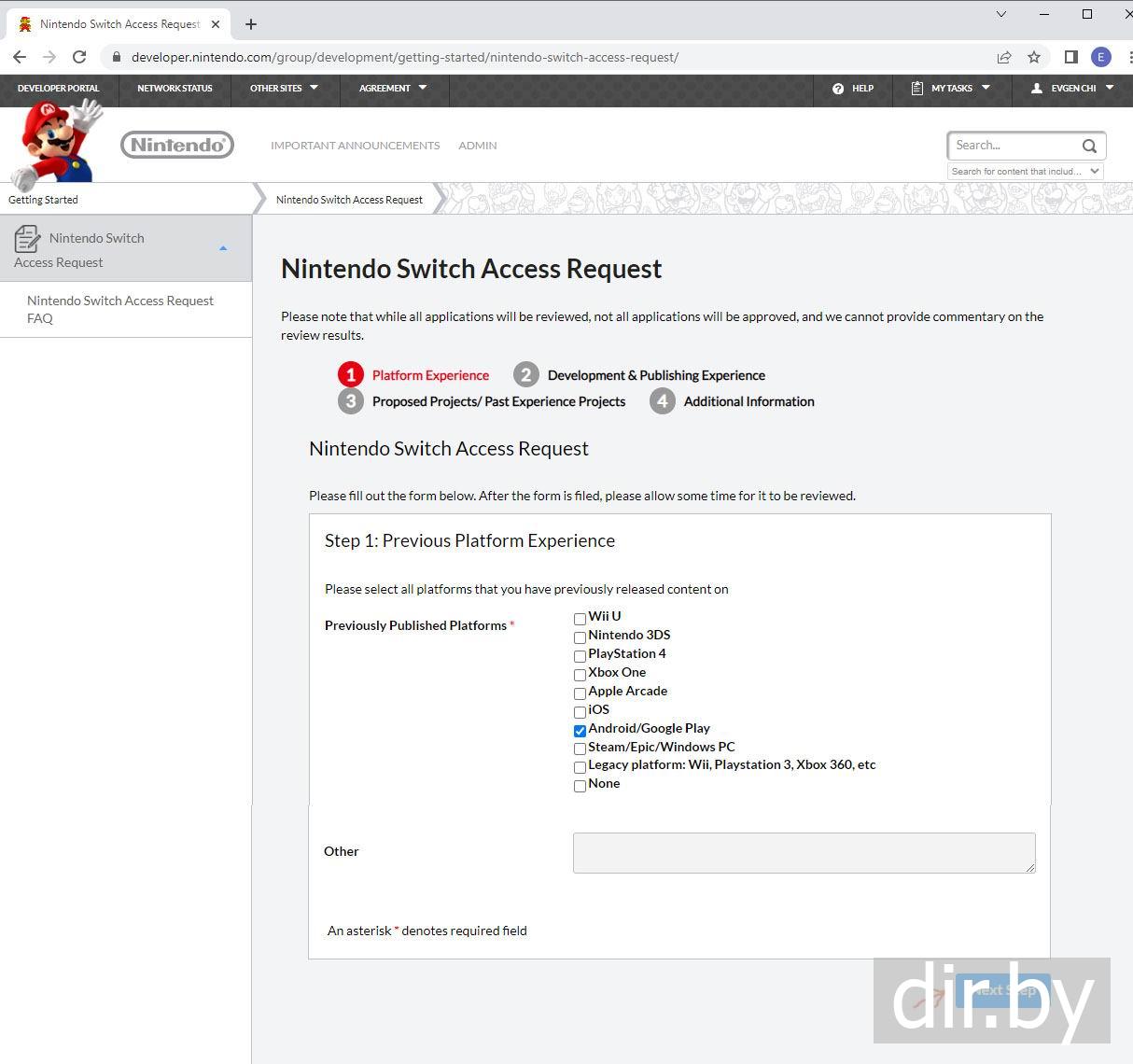Bookmark this page with the star icon
Viewport: 1133px width, 1064px height.
tap(1034, 57)
